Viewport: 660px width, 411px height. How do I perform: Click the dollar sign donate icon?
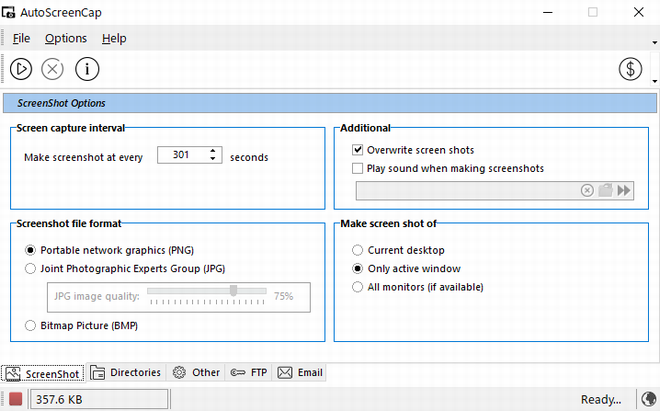point(630,69)
